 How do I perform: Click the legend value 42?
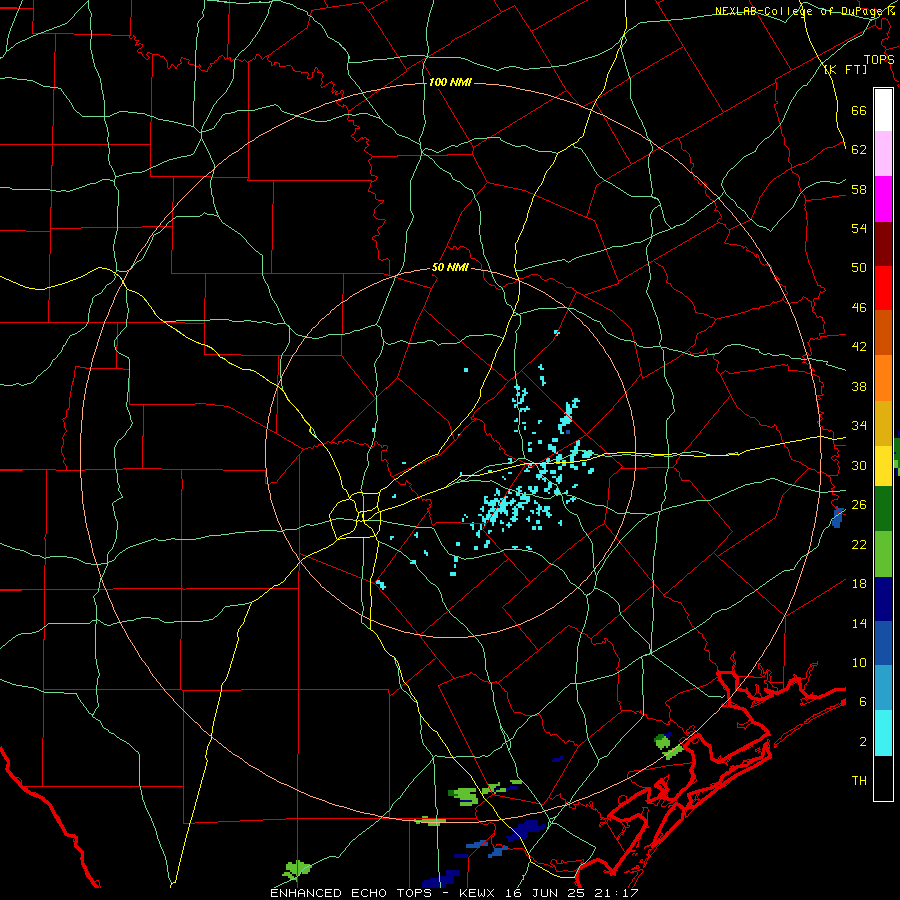(x=859, y=347)
